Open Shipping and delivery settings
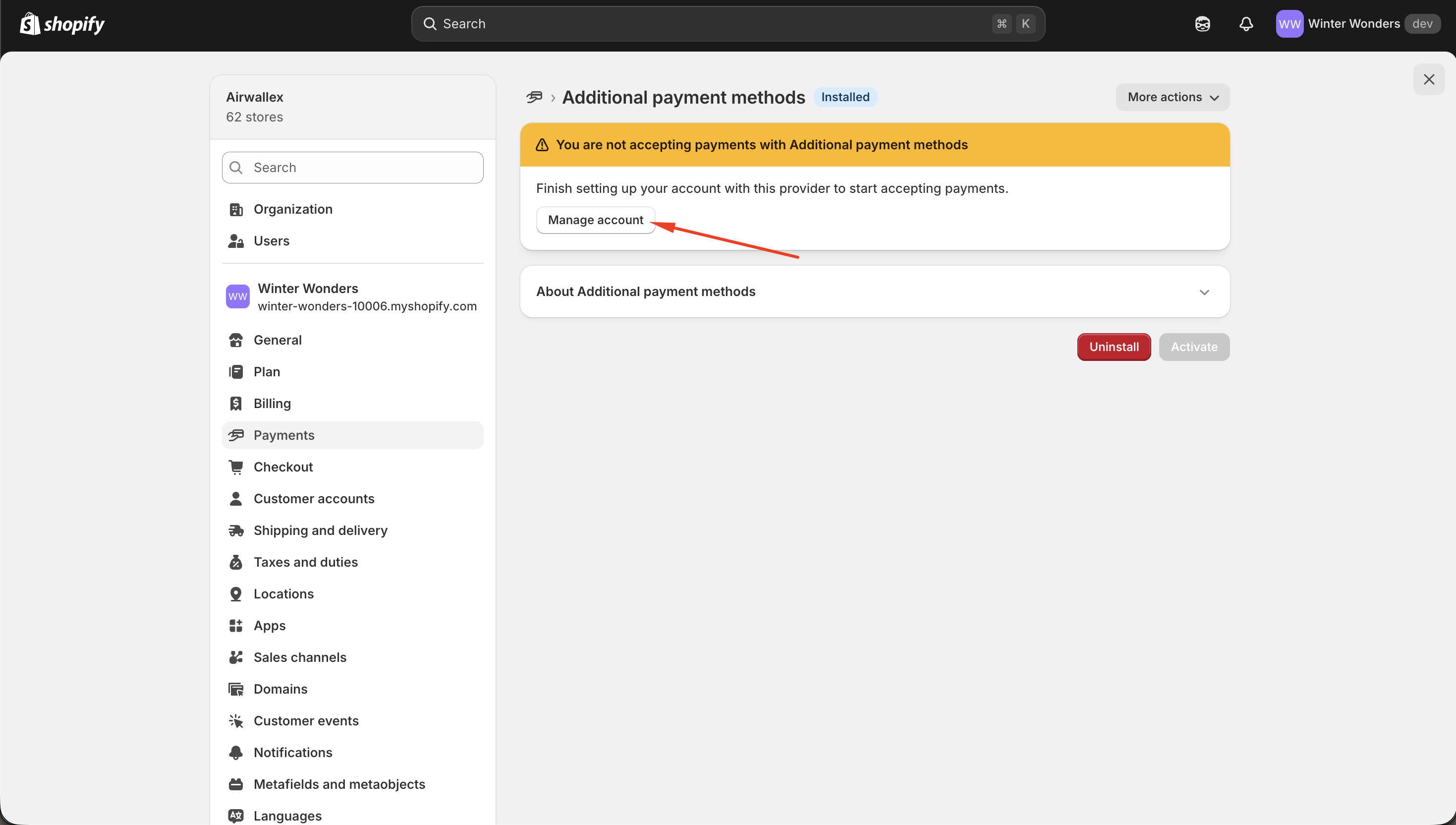The width and height of the screenshot is (1456, 825). tap(353, 531)
